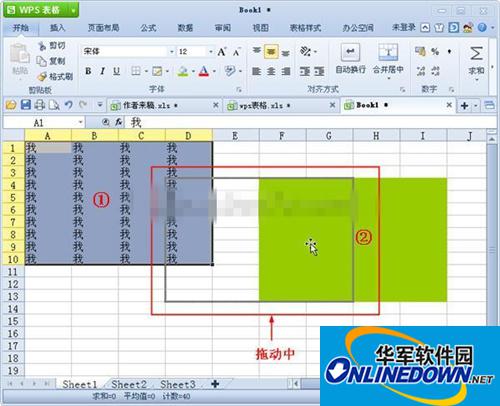This screenshot has height=406, width=500.
Task: Switch to the 视图 ribbon tab
Action: point(260,28)
